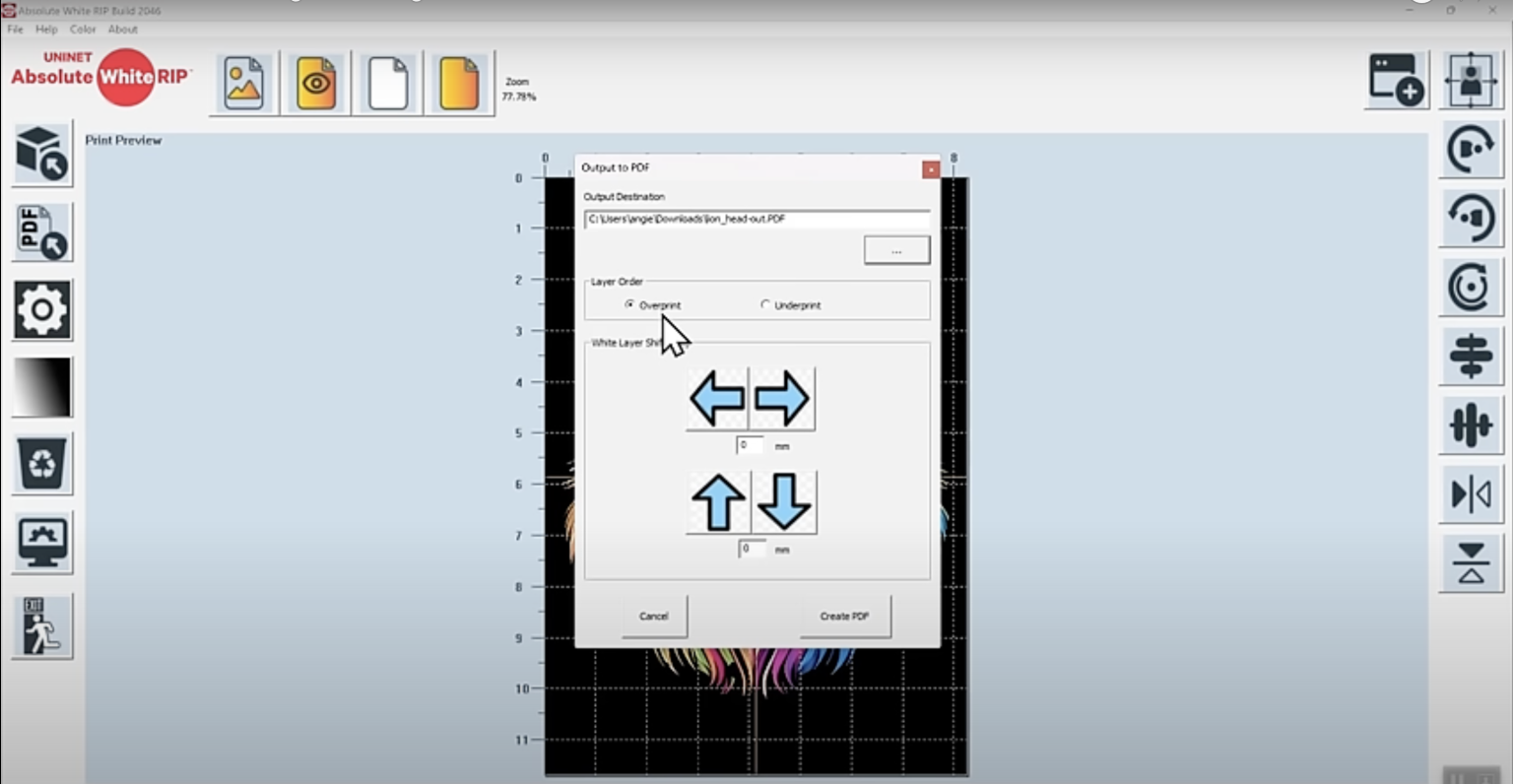
Task: Edit the Output Destination path field
Action: click(756, 220)
